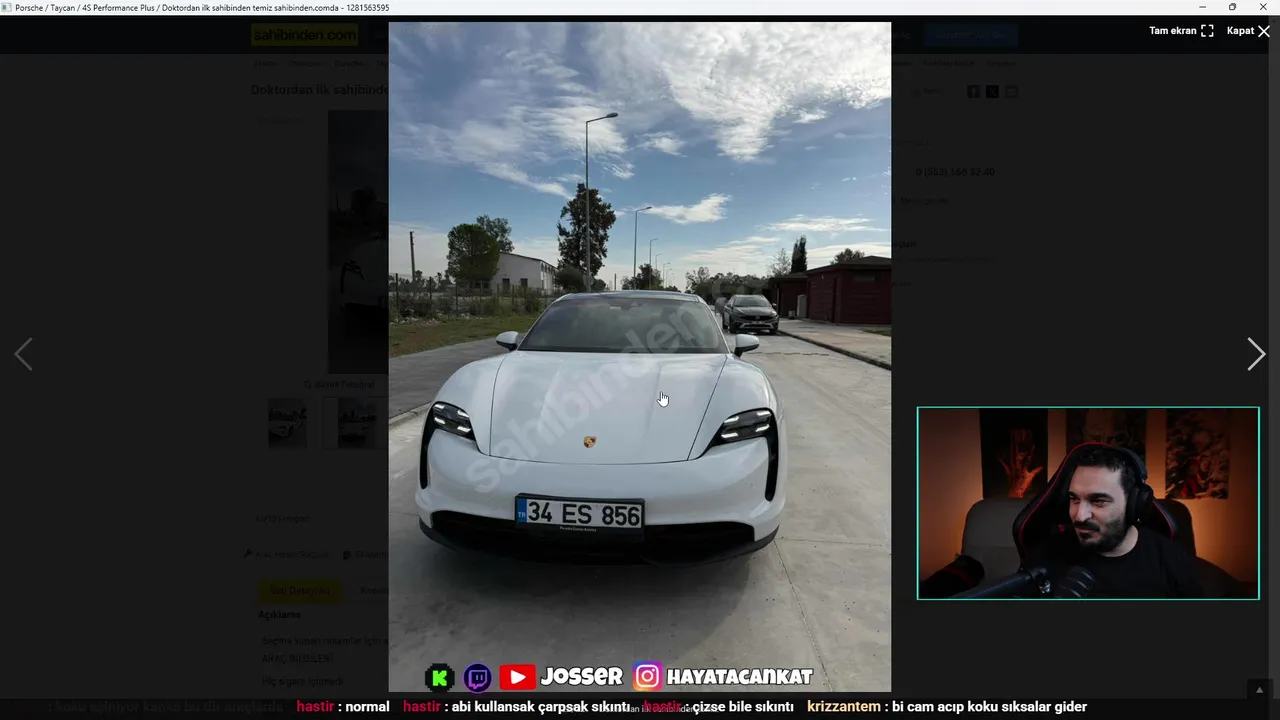Click the dimmed sahibinden.com logo

[x=304, y=35]
